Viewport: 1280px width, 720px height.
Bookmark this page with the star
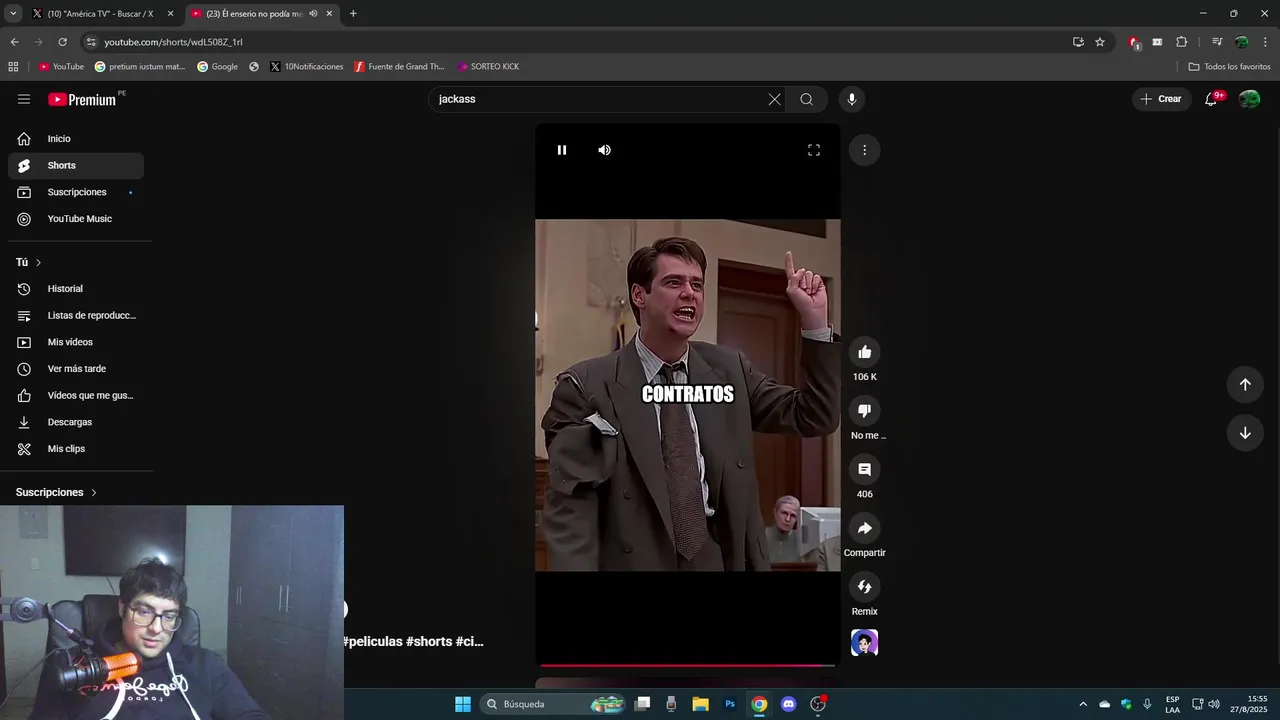tap(1100, 42)
